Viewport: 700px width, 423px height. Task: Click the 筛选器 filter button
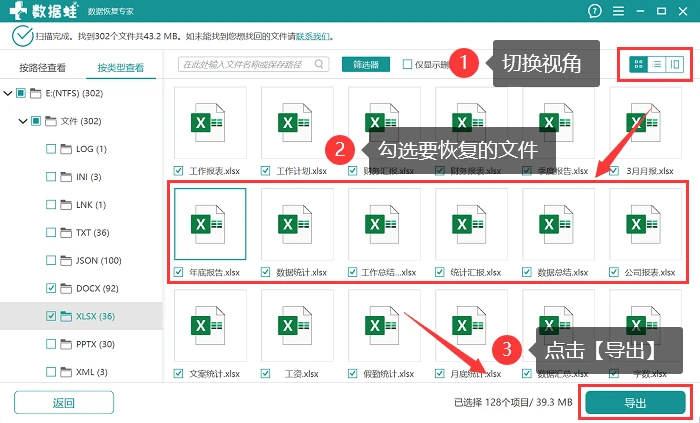coord(366,64)
